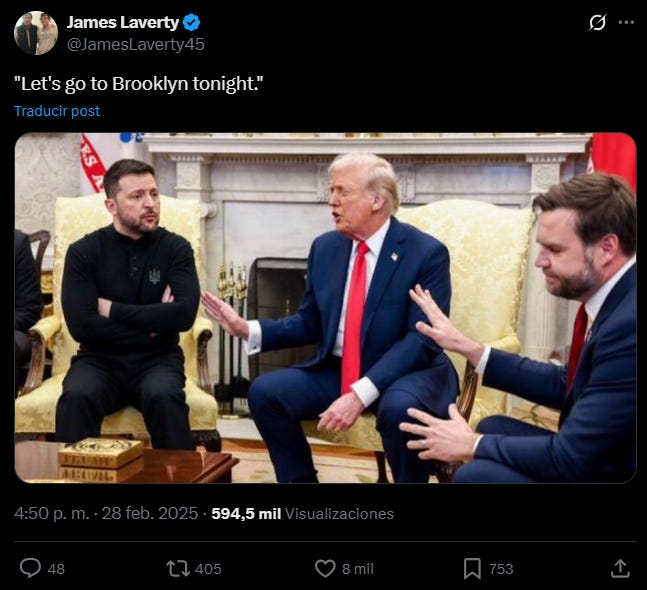Click the James Laverty display name
This screenshot has width=647, height=590.
coord(123,22)
